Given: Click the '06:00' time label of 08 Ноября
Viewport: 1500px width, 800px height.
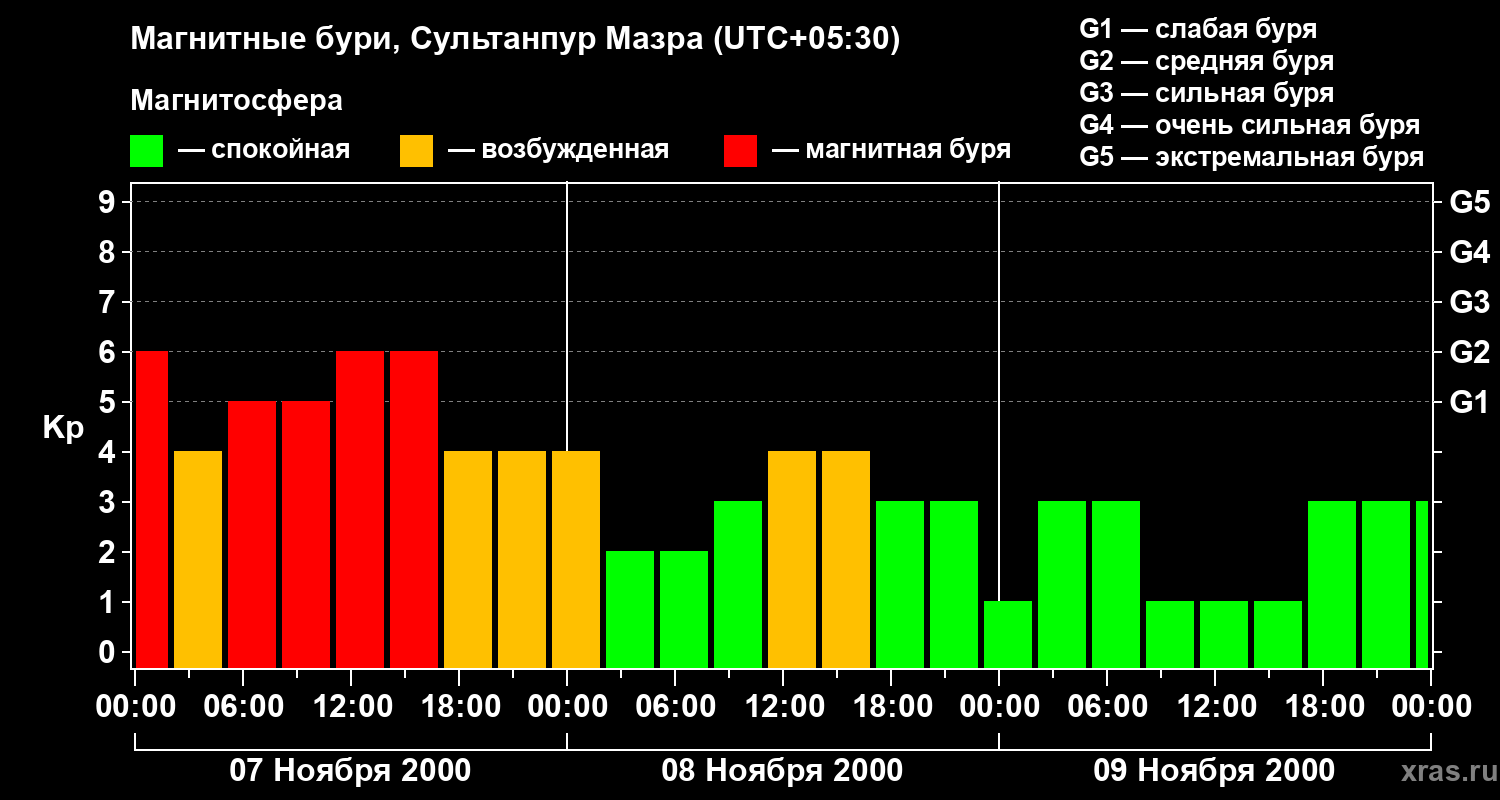Looking at the screenshot, I should [x=675, y=706].
